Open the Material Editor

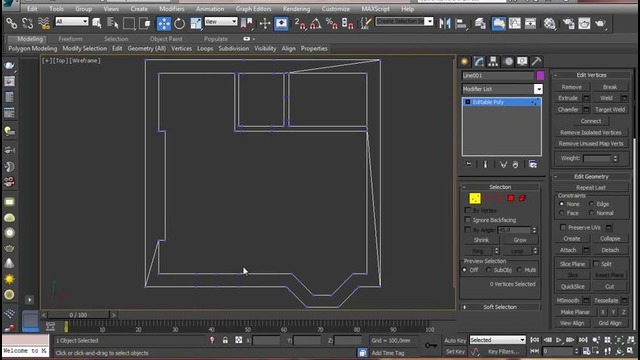pyautogui.click(x=549, y=24)
